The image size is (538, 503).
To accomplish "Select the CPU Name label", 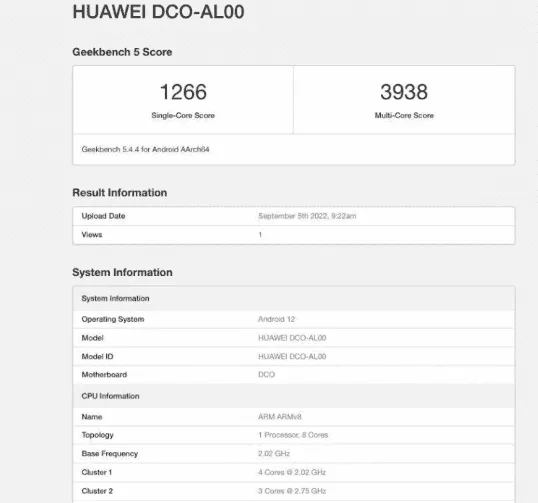I will 92,417.
